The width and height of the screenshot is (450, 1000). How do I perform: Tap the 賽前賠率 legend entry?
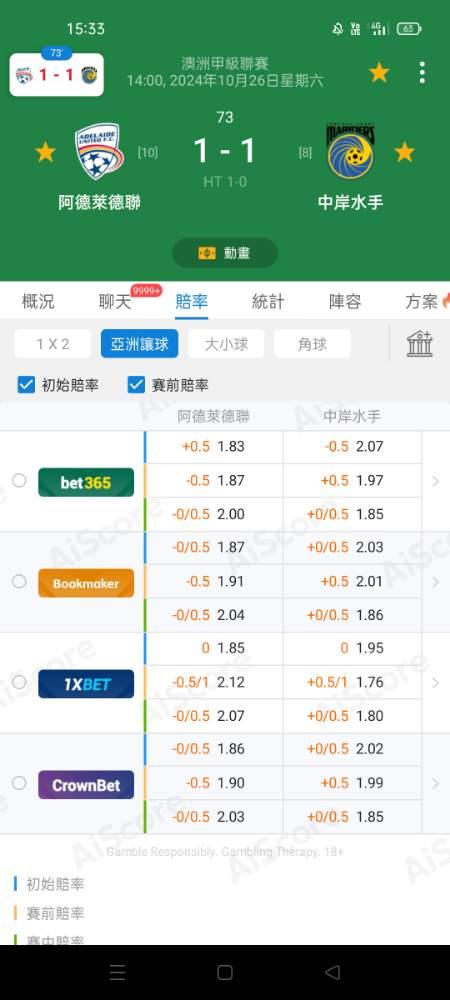click(x=55, y=913)
